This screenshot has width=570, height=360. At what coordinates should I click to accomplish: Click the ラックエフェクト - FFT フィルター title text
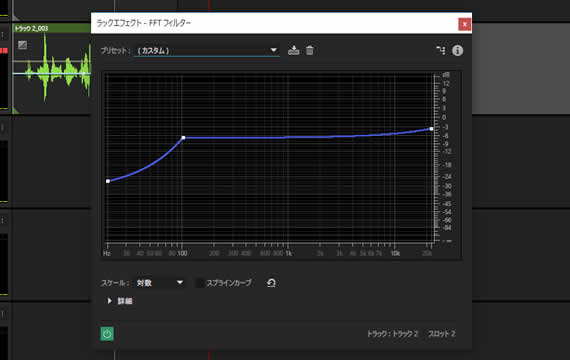click(144, 23)
